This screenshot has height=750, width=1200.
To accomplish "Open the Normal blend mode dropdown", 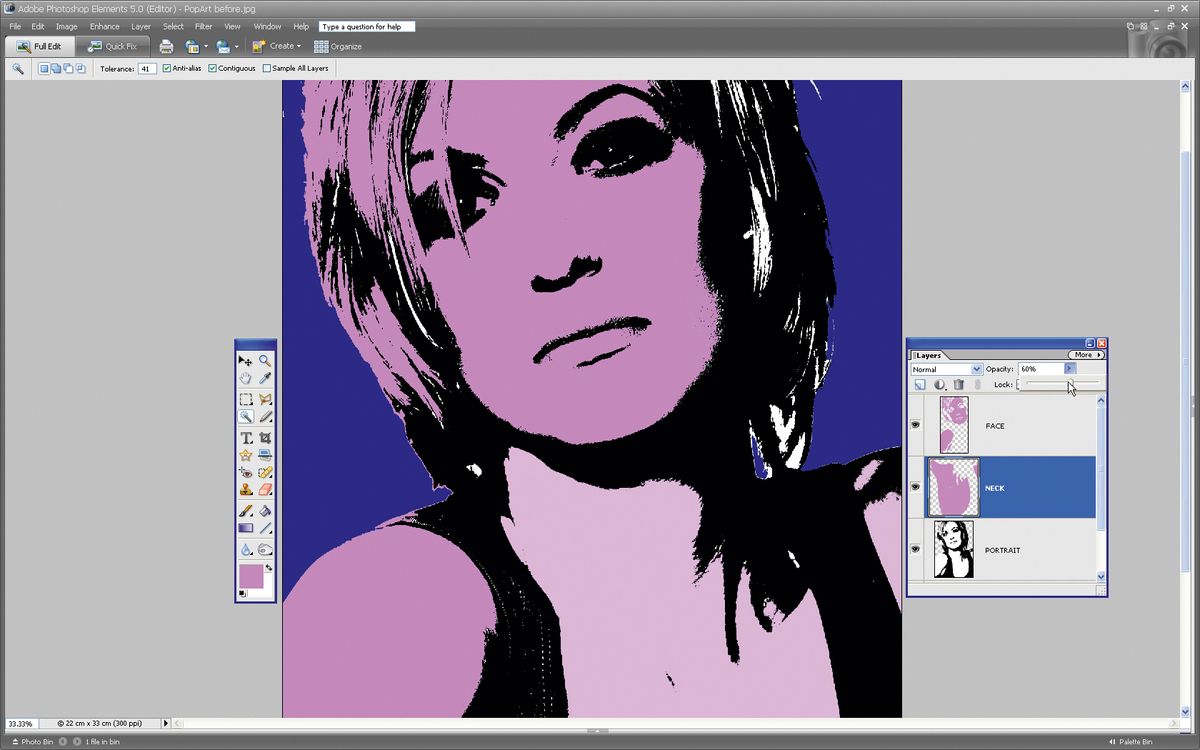I will click(x=975, y=369).
